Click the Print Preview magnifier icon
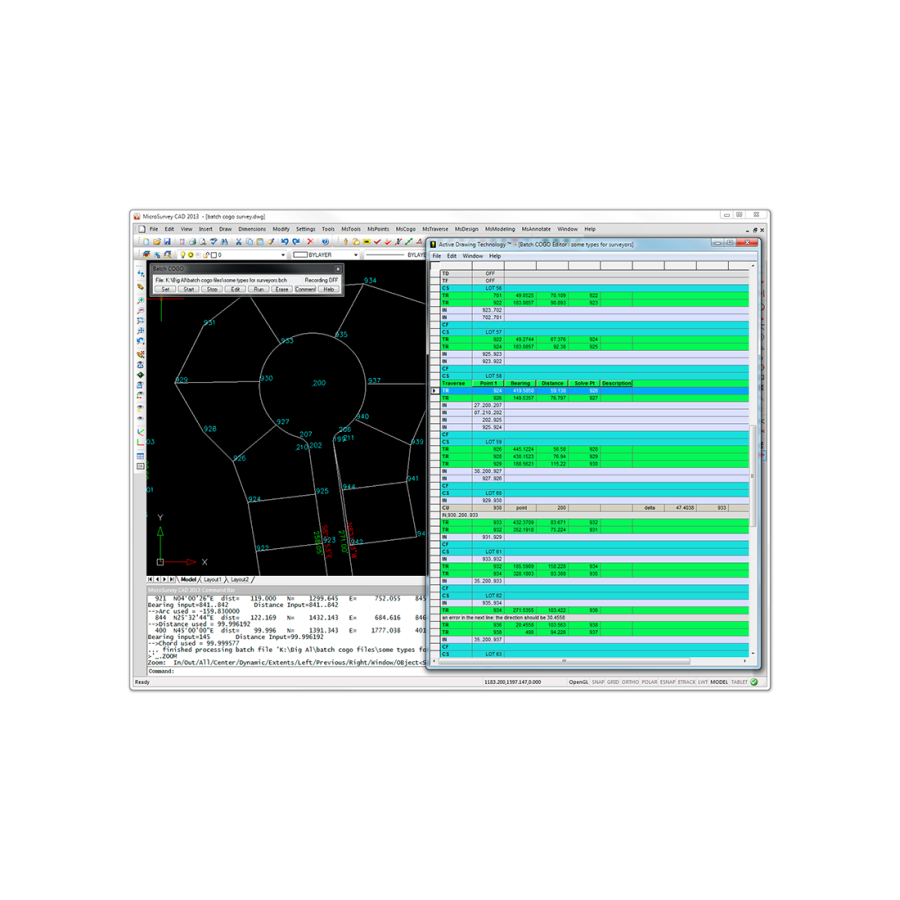 pos(203,242)
